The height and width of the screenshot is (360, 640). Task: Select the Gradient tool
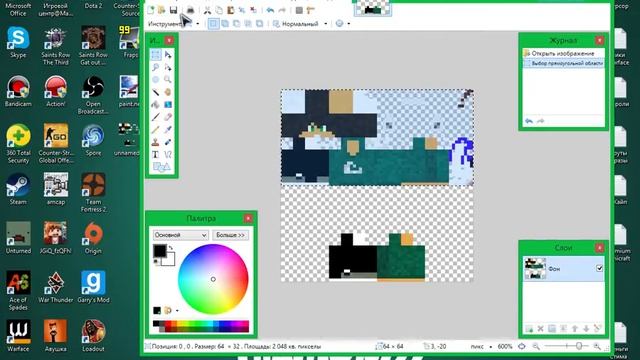click(168, 105)
